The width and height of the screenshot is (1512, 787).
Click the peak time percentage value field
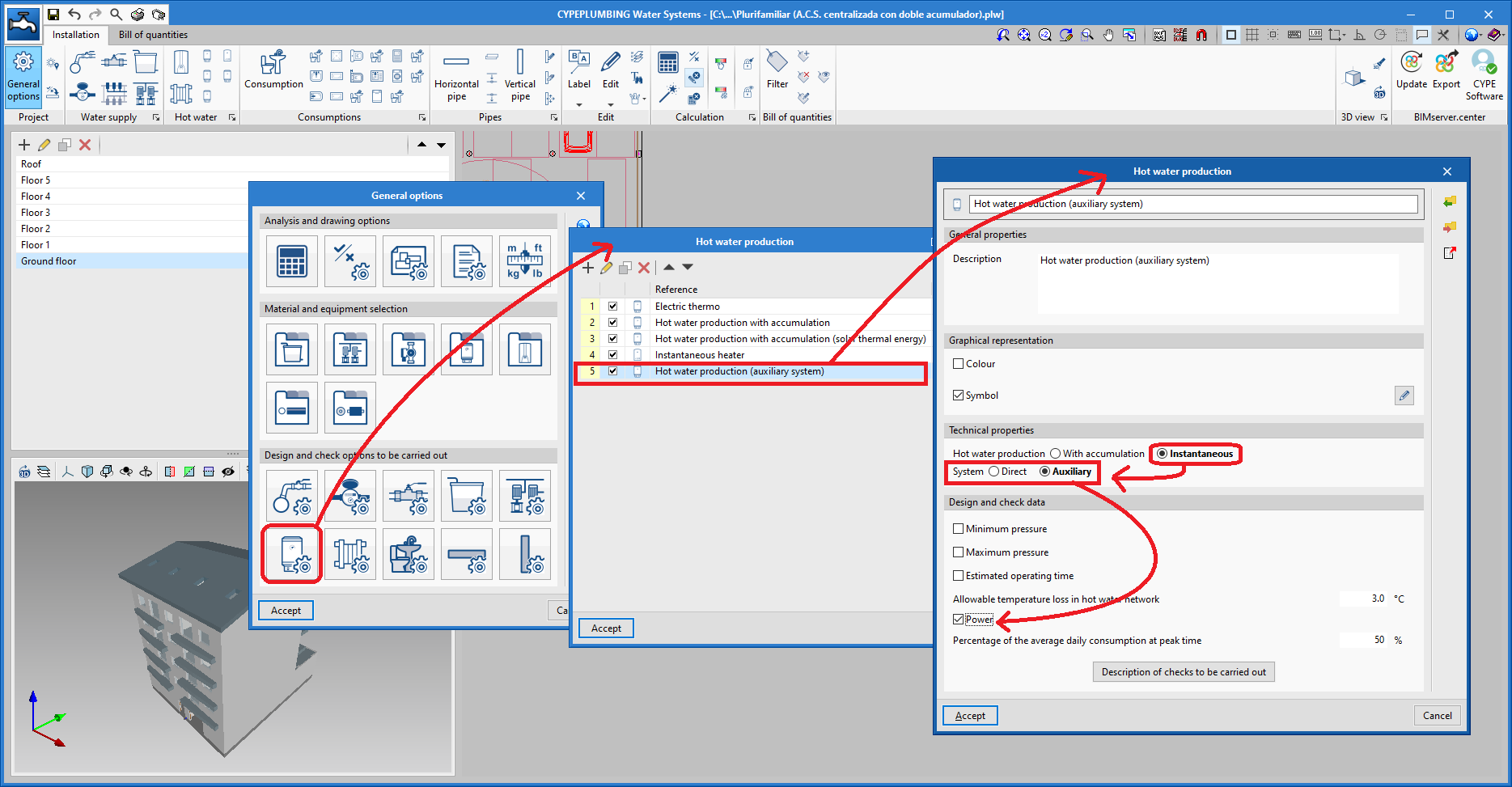click(x=1364, y=641)
